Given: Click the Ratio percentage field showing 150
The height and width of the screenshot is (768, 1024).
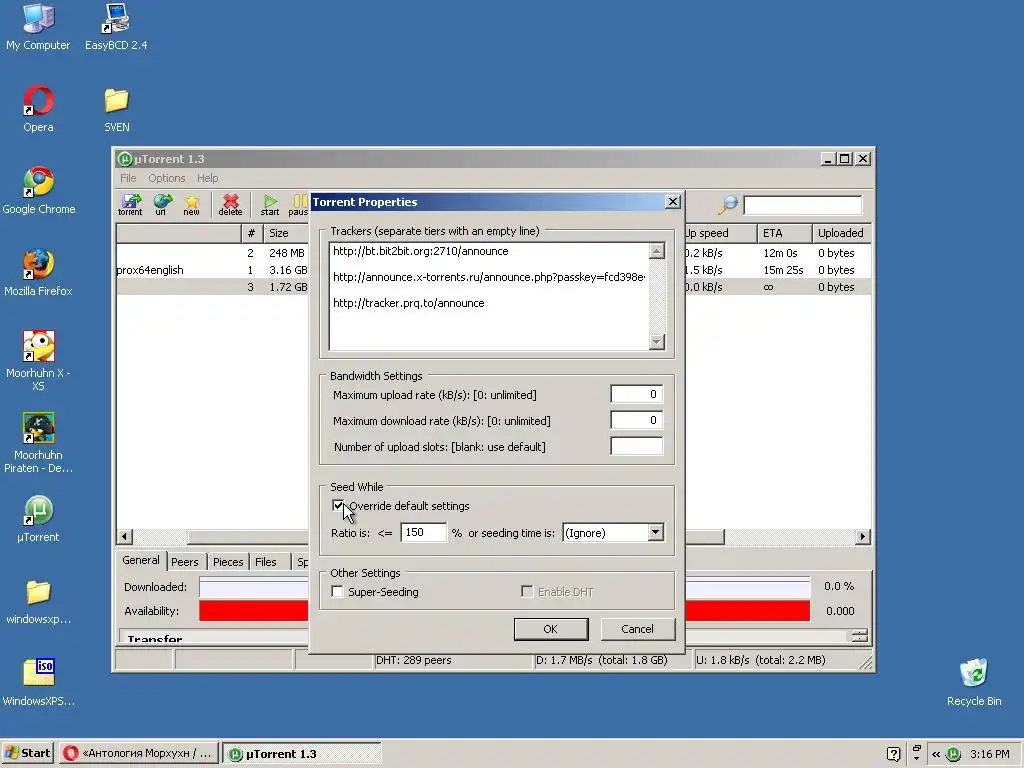Looking at the screenshot, I should pos(423,532).
